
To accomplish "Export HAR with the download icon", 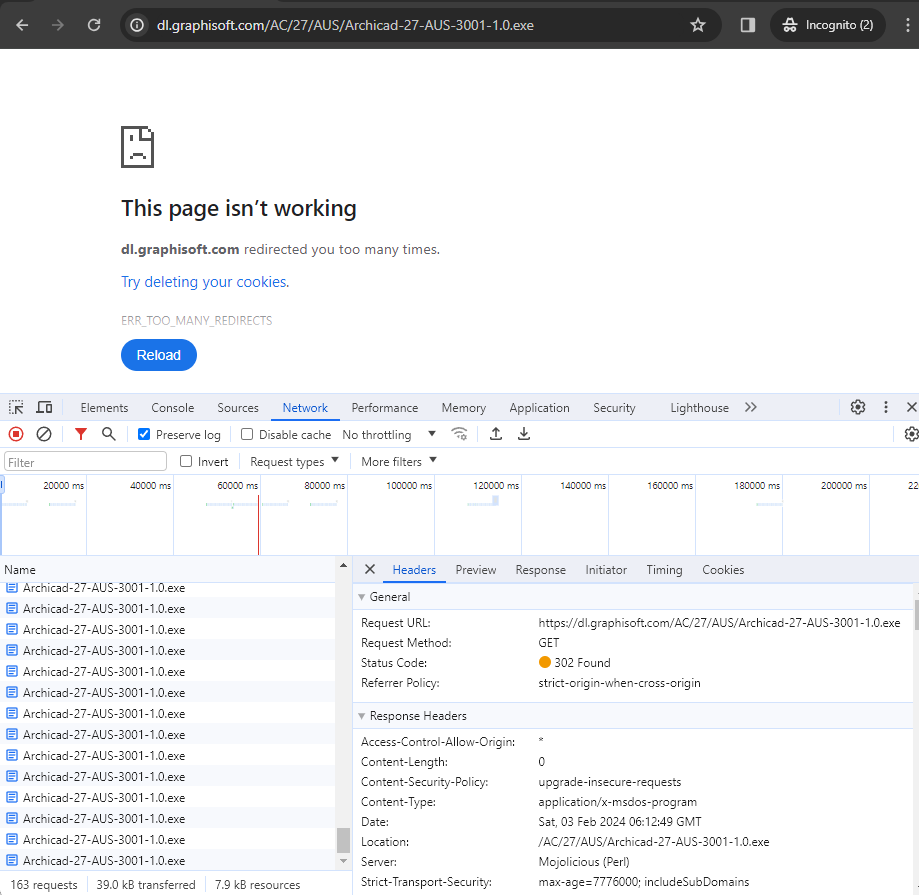I will 524,434.
